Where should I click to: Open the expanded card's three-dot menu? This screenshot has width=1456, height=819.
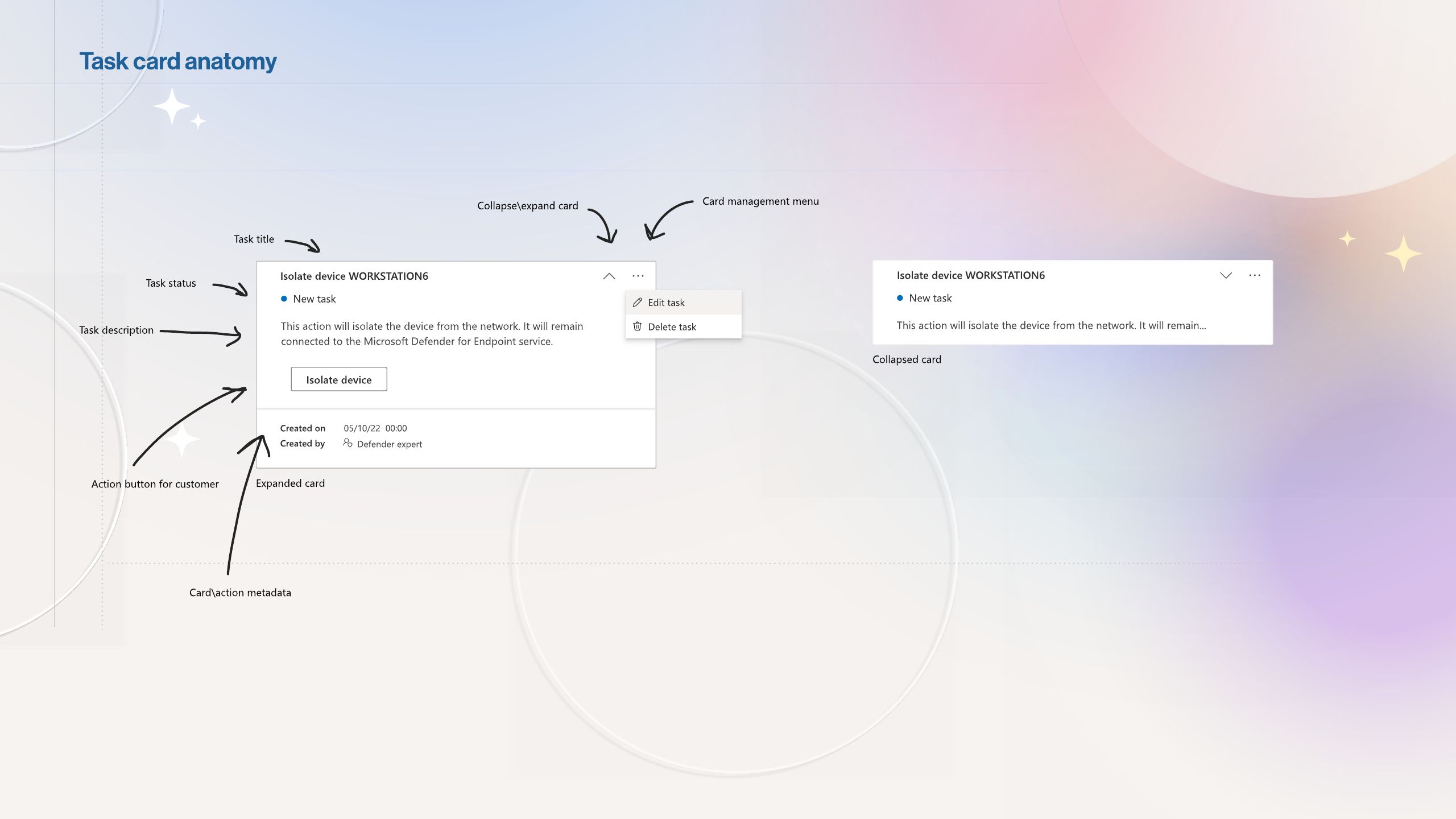(638, 276)
